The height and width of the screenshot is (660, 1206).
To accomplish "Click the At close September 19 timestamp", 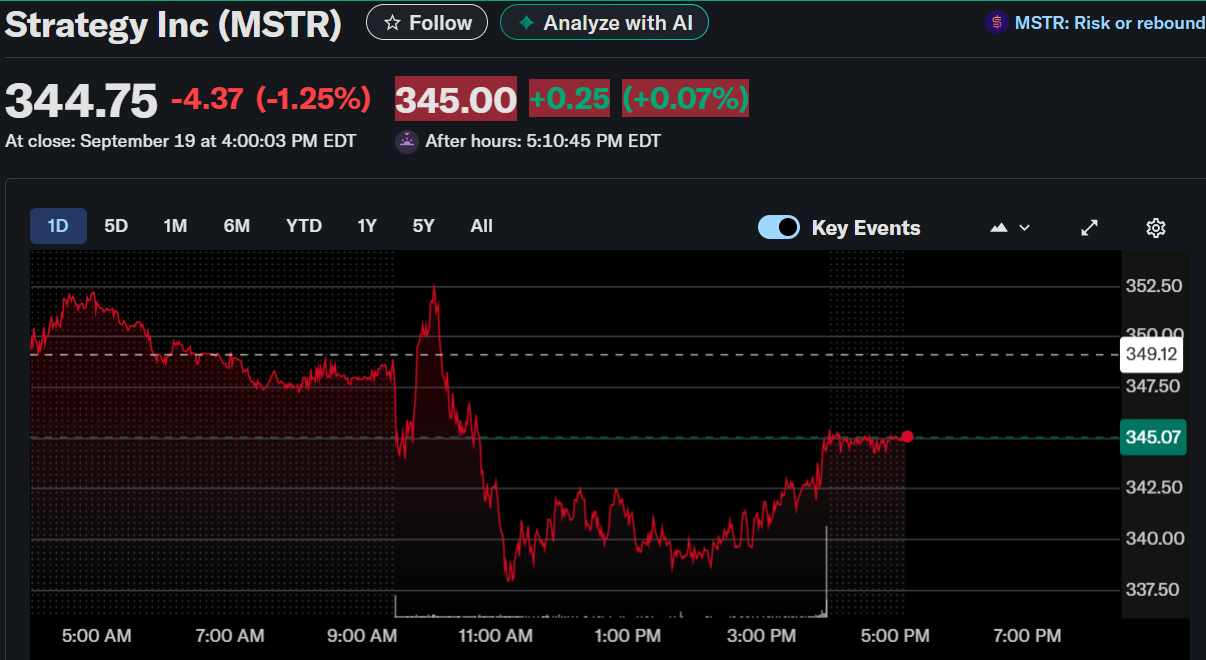I will tap(180, 141).
